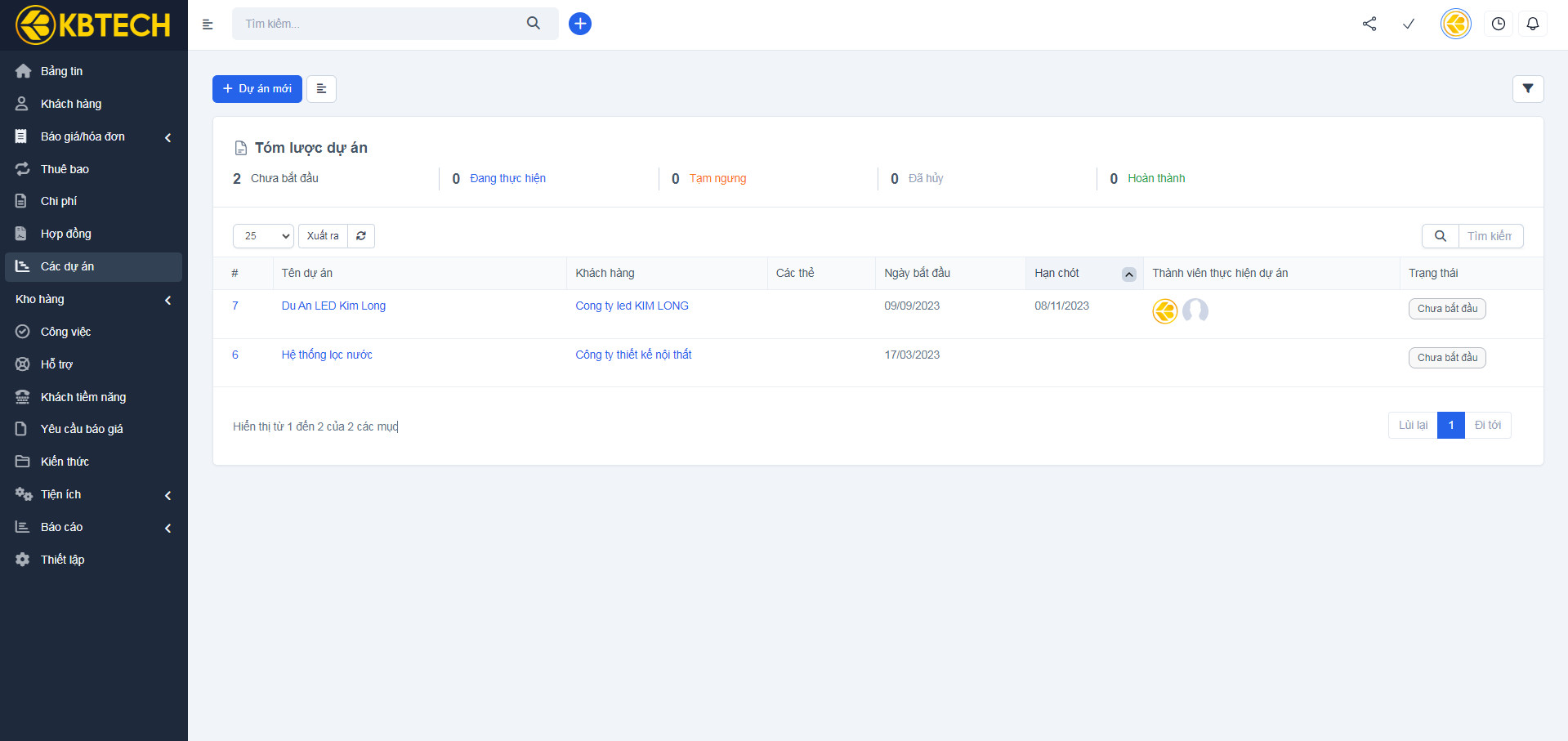Open the notifications bell

pos(1533,24)
